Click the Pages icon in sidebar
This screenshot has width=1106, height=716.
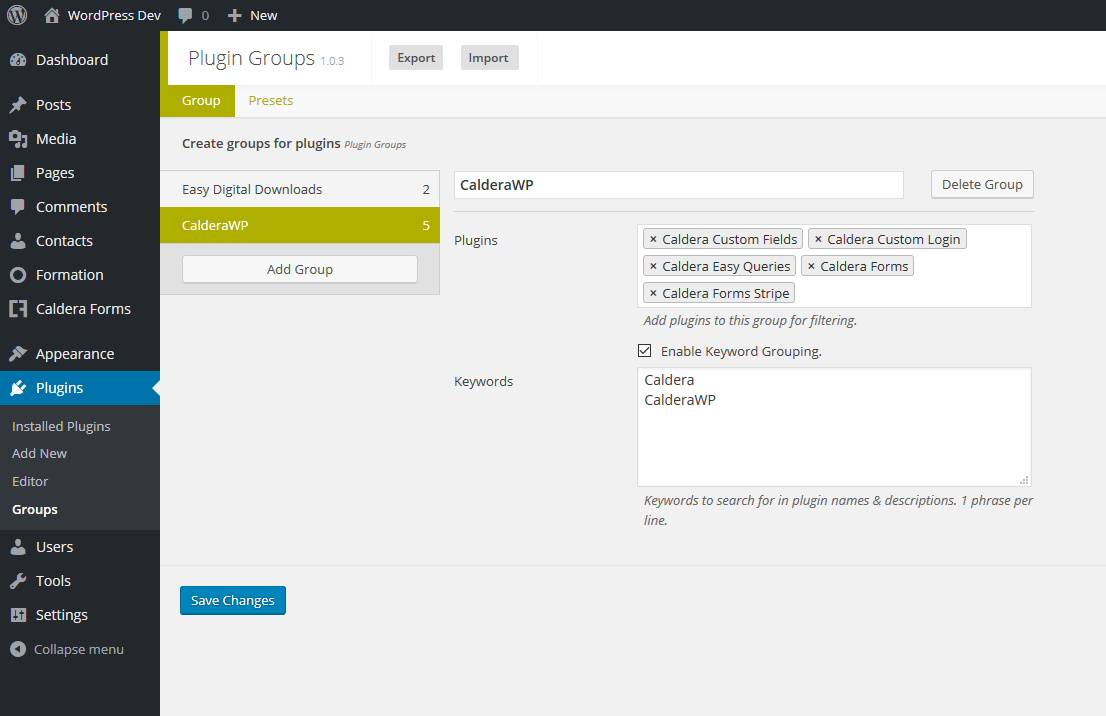(x=18, y=173)
